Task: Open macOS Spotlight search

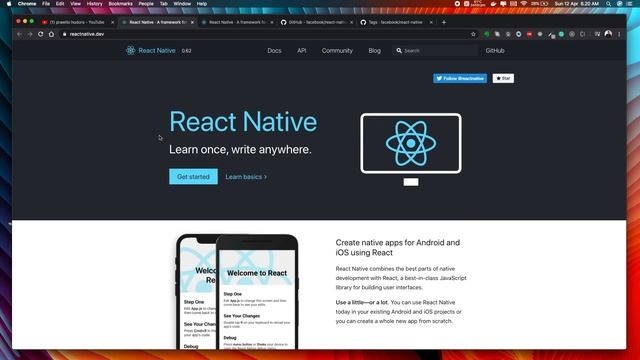Action: click(608, 4)
